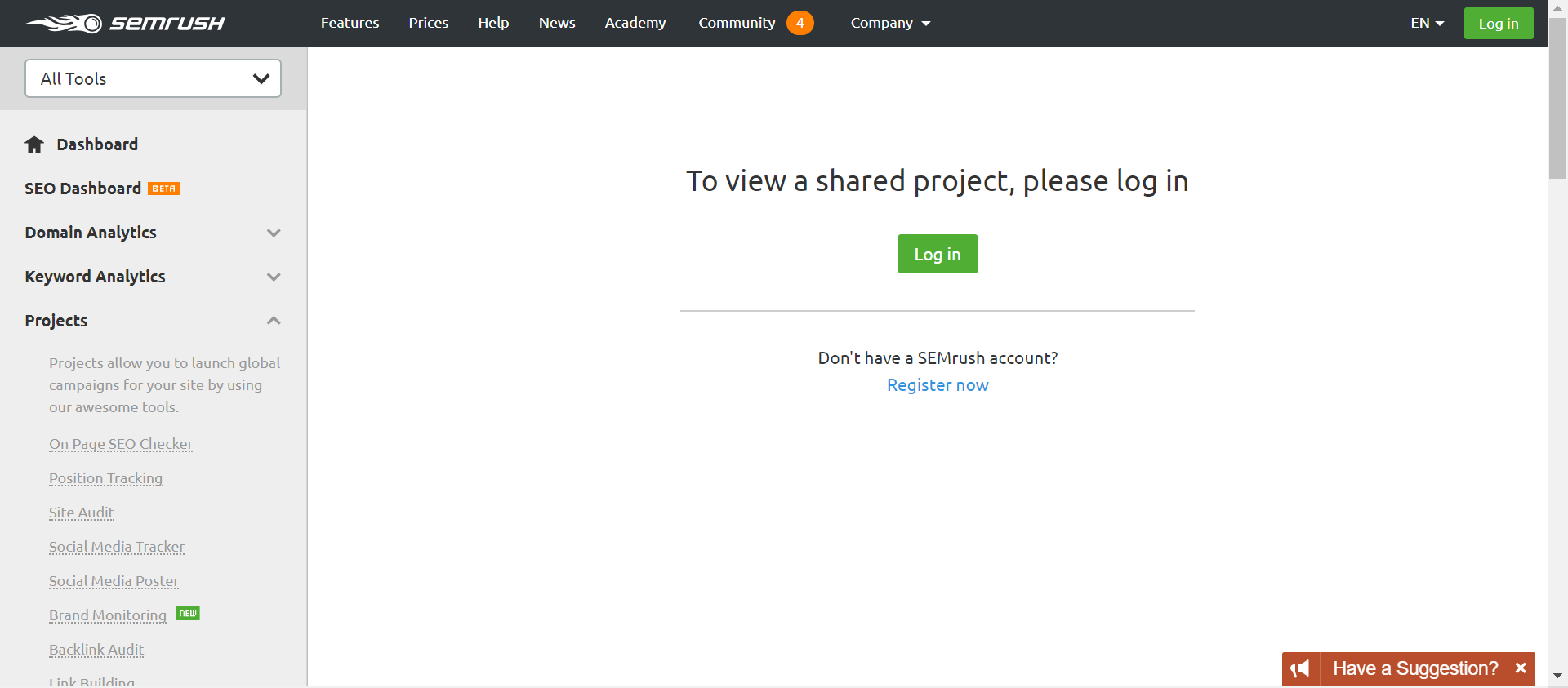
Task: Click the central green Log in button
Action: tap(938, 254)
